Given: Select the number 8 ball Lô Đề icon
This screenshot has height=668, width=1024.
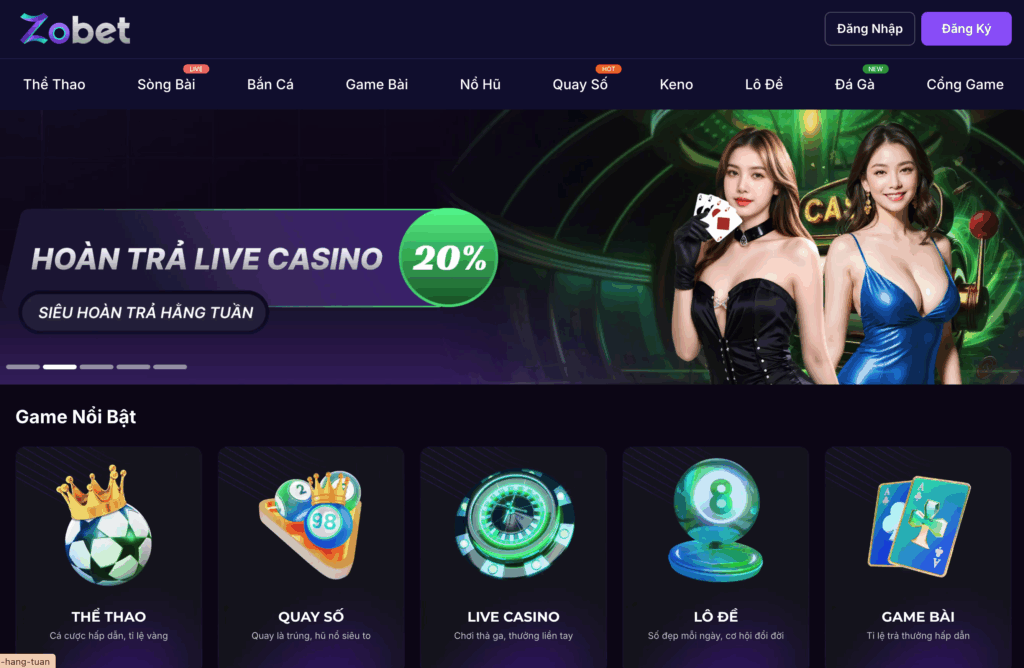Looking at the screenshot, I should pos(716,520).
